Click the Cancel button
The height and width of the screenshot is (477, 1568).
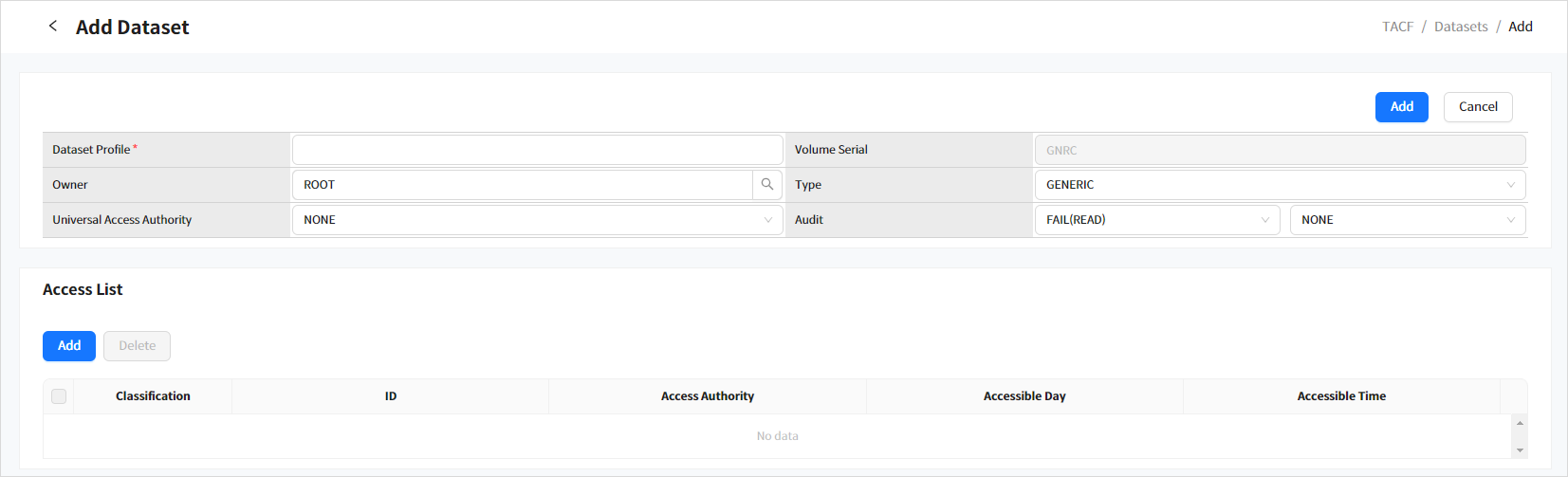[x=1477, y=107]
